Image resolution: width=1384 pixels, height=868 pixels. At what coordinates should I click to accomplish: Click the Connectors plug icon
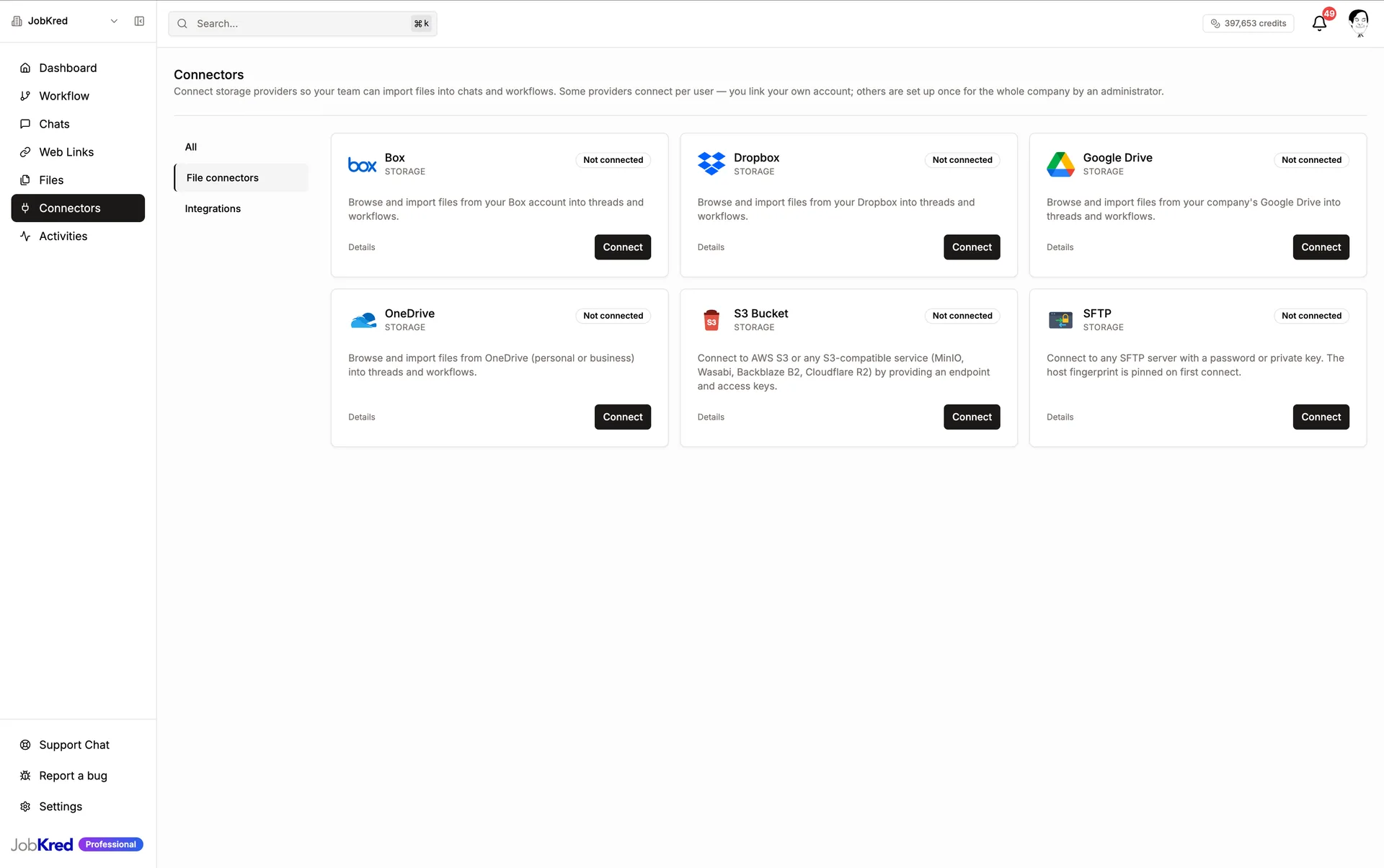(25, 208)
